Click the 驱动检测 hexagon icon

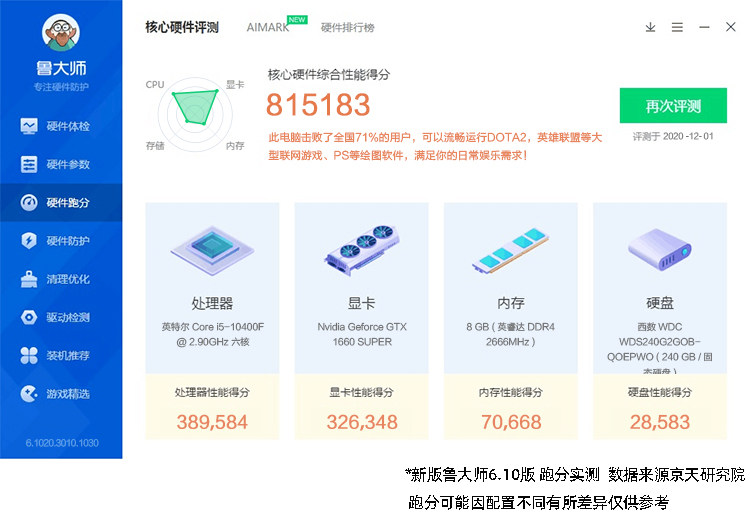(x=29, y=317)
